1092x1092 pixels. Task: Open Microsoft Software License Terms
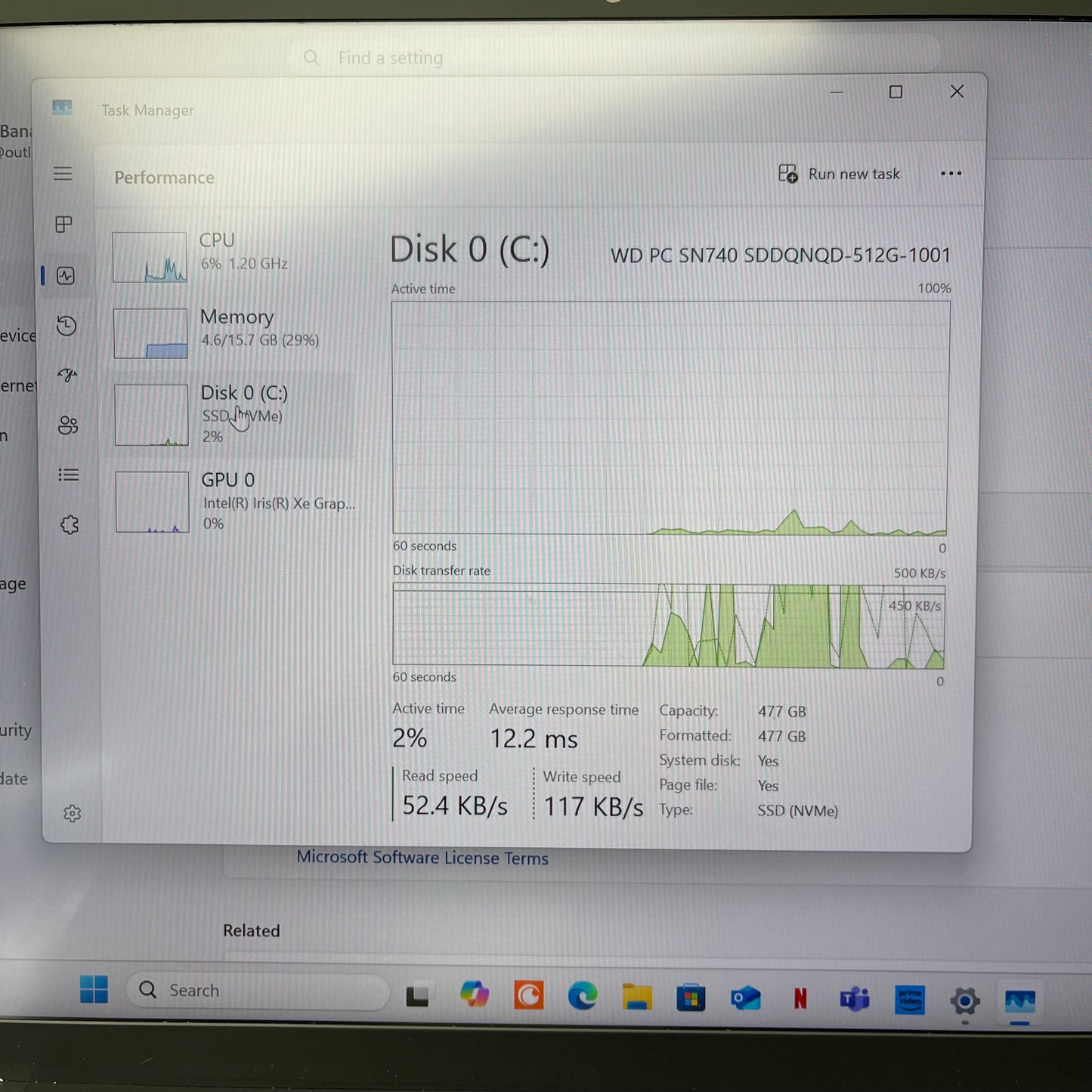[422, 858]
